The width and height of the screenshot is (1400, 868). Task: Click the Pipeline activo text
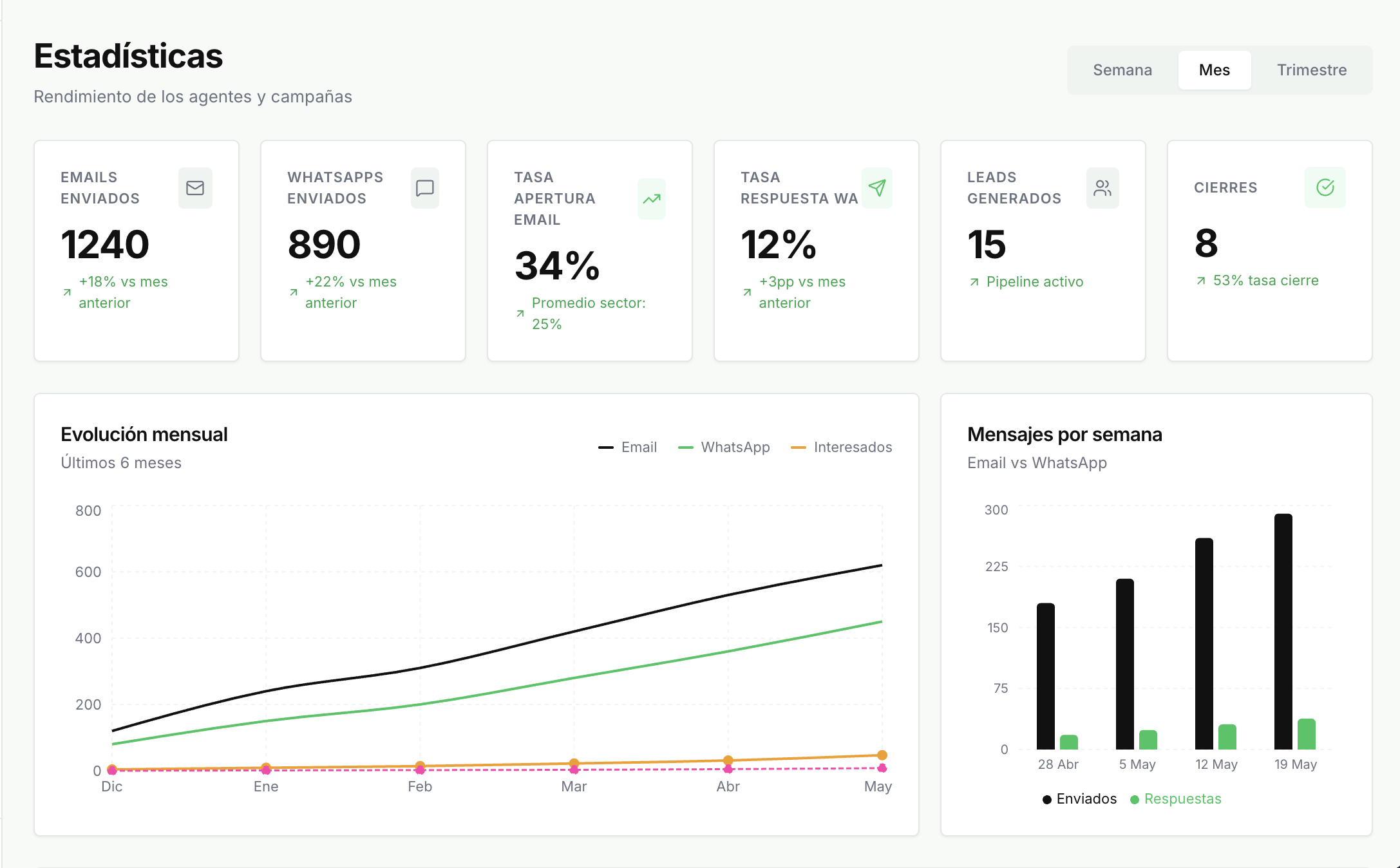pos(1035,282)
